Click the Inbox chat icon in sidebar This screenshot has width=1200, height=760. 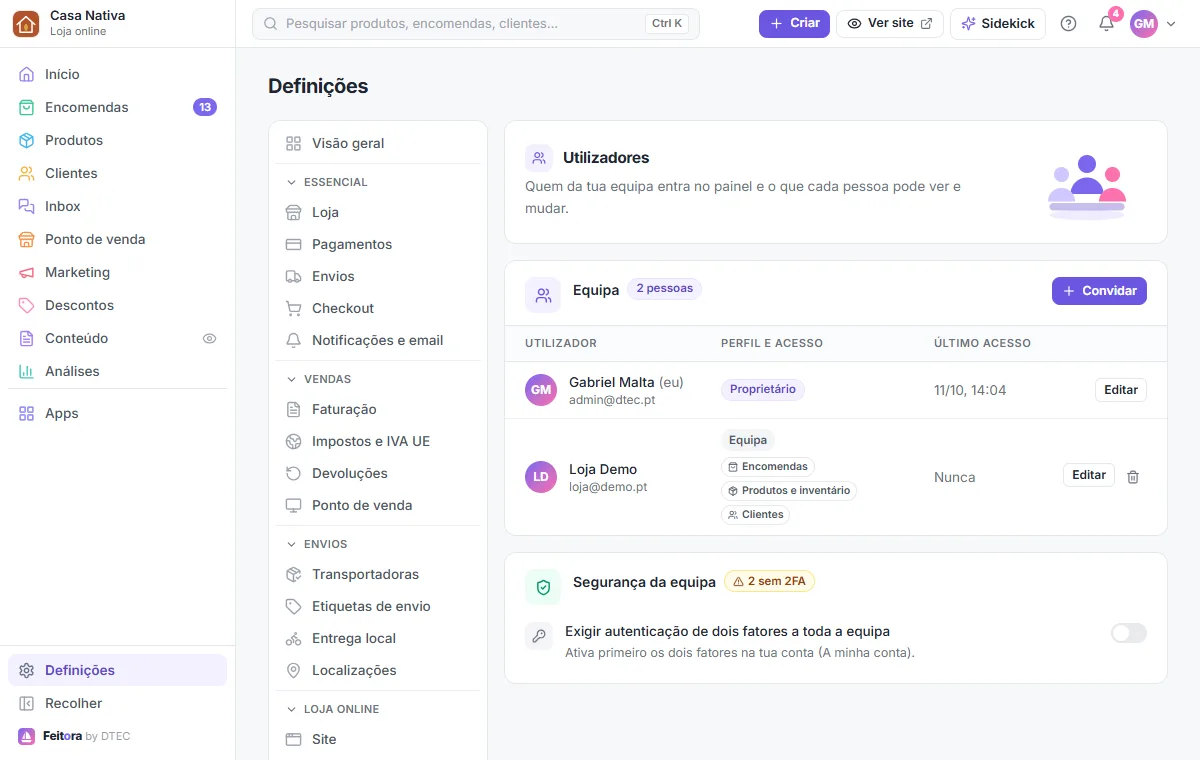[26, 206]
